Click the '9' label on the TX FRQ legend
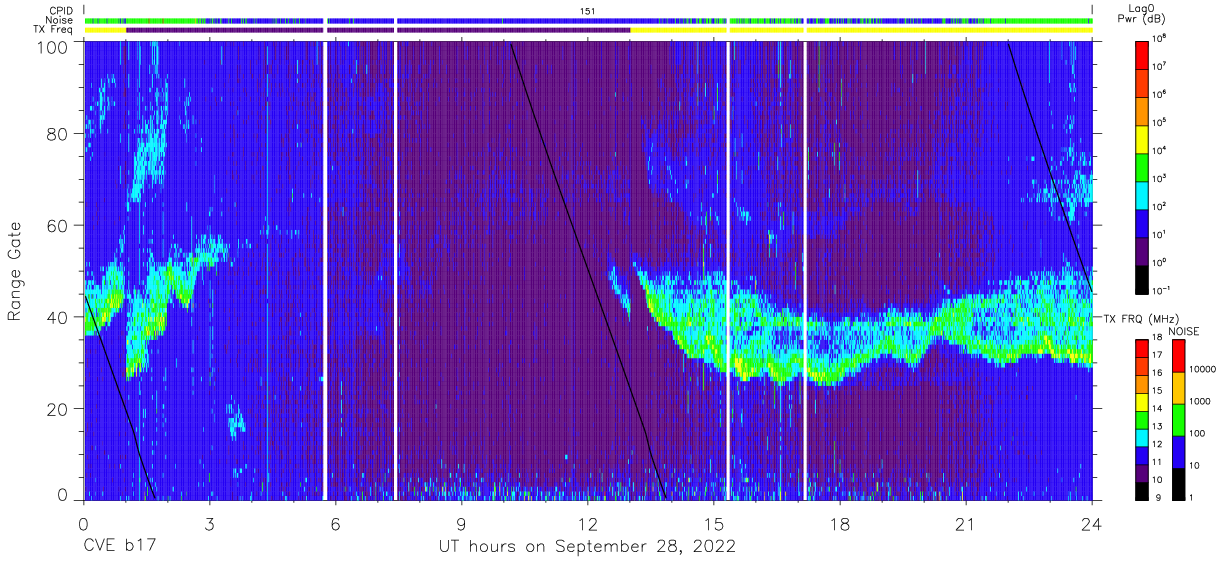 1157,498
